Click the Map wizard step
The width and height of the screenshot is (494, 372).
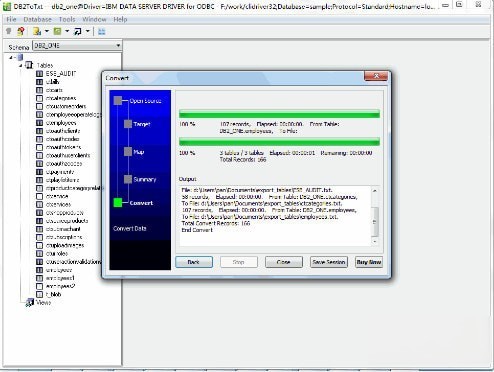[x=139, y=152]
